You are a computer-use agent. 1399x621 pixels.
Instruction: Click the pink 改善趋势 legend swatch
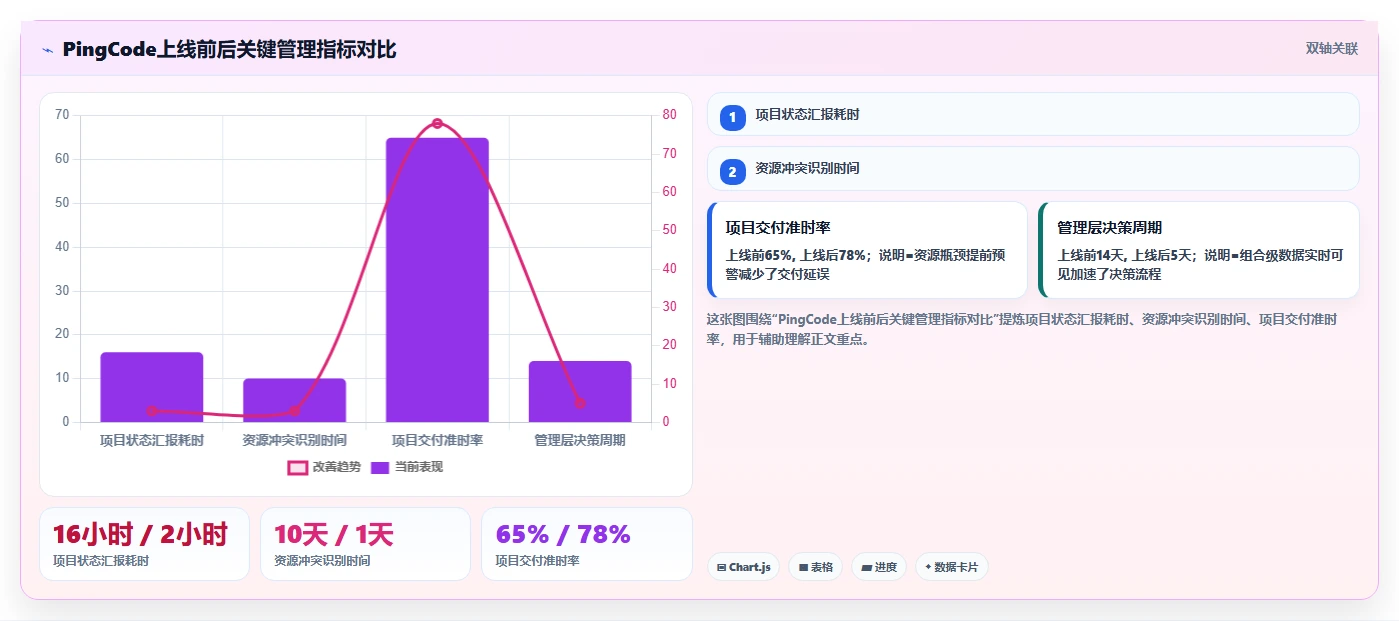[x=297, y=467]
